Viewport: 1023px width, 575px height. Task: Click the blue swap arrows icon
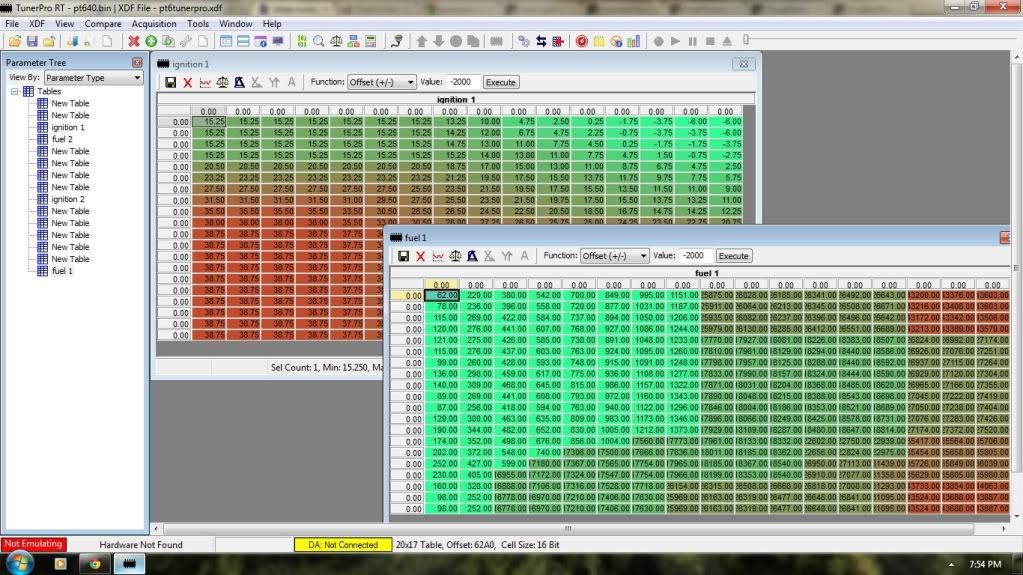[x=541, y=41]
